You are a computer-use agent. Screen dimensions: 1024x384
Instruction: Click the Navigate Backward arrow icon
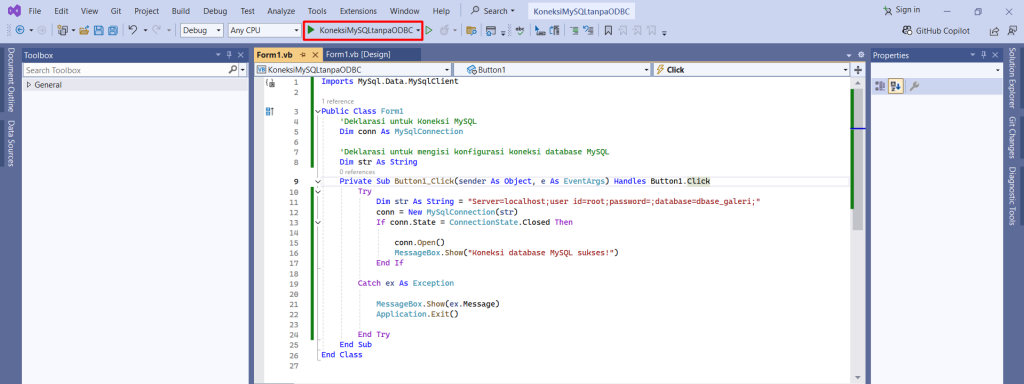pyautogui.click(x=20, y=30)
